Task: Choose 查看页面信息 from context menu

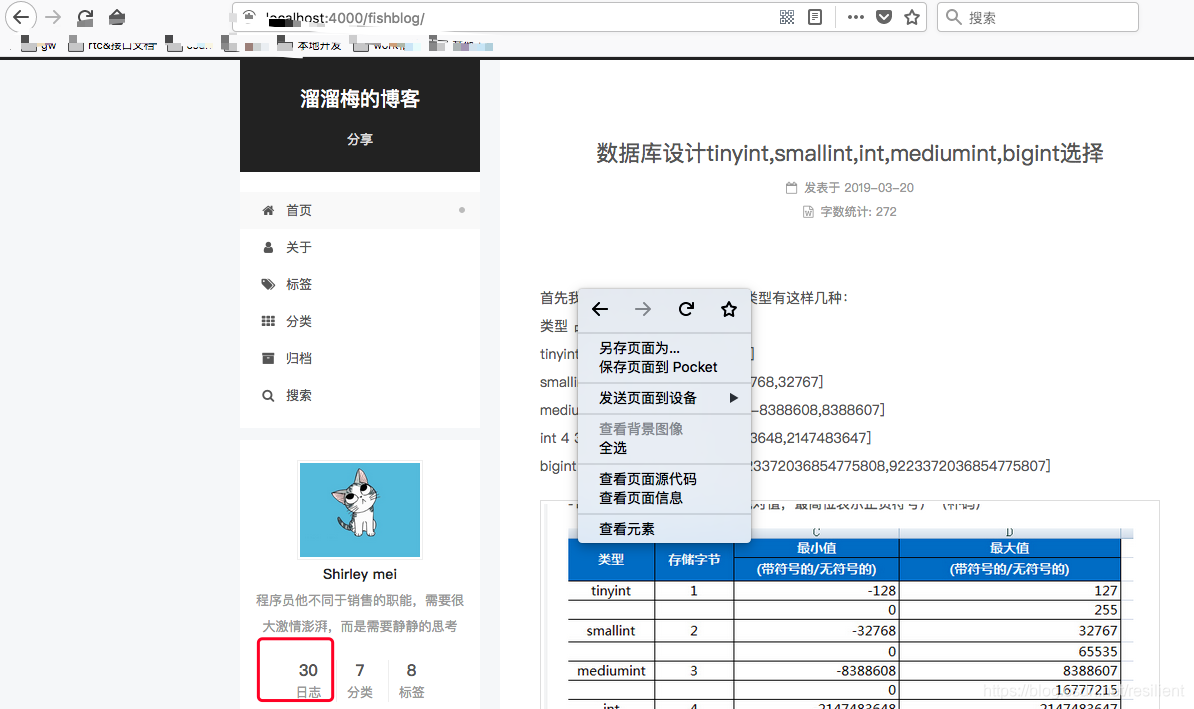Action: (664, 498)
